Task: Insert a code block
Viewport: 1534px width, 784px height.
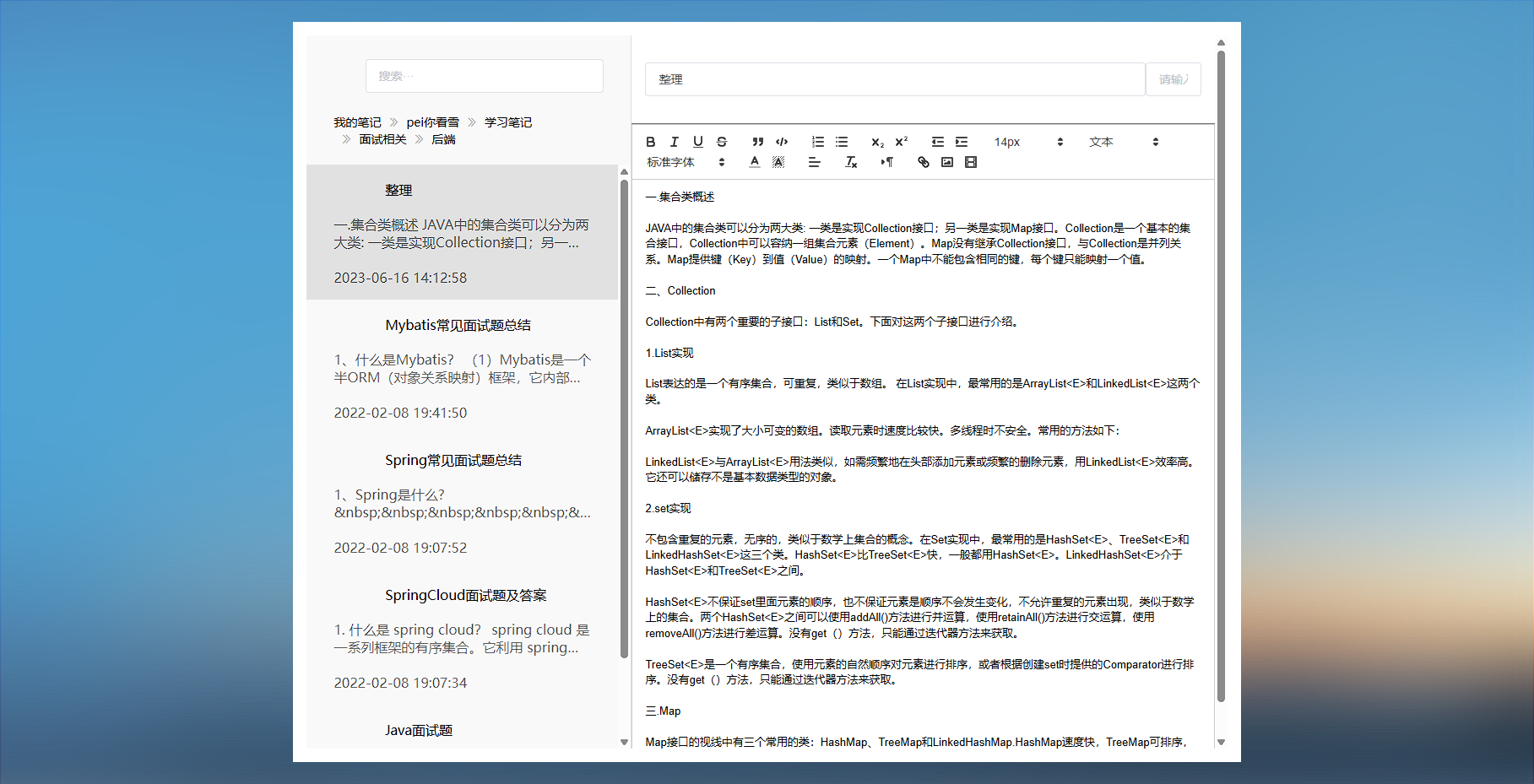Action: pyautogui.click(x=782, y=142)
